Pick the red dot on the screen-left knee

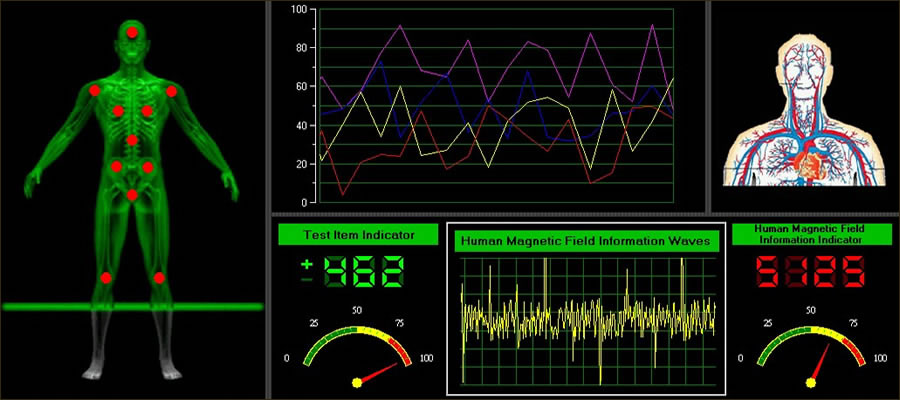(x=106, y=277)
